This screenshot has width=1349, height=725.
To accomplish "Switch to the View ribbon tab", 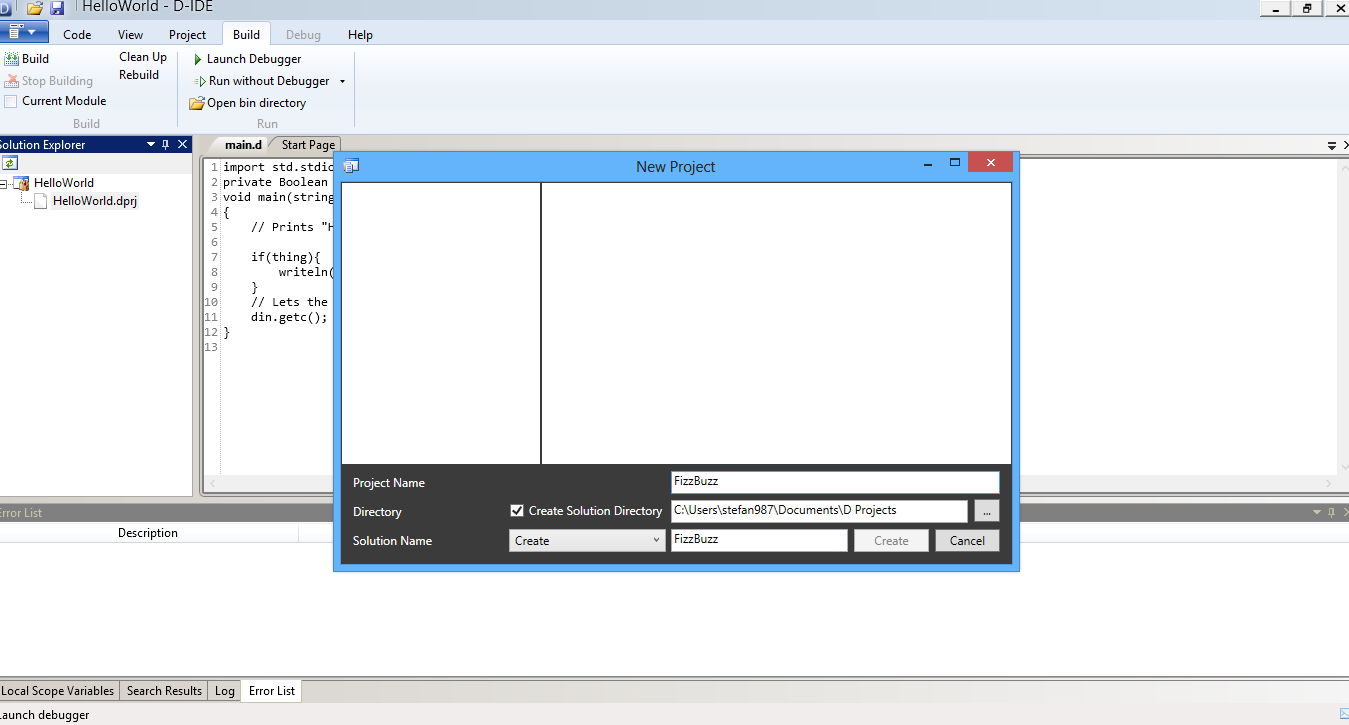I will pos(130,34).
